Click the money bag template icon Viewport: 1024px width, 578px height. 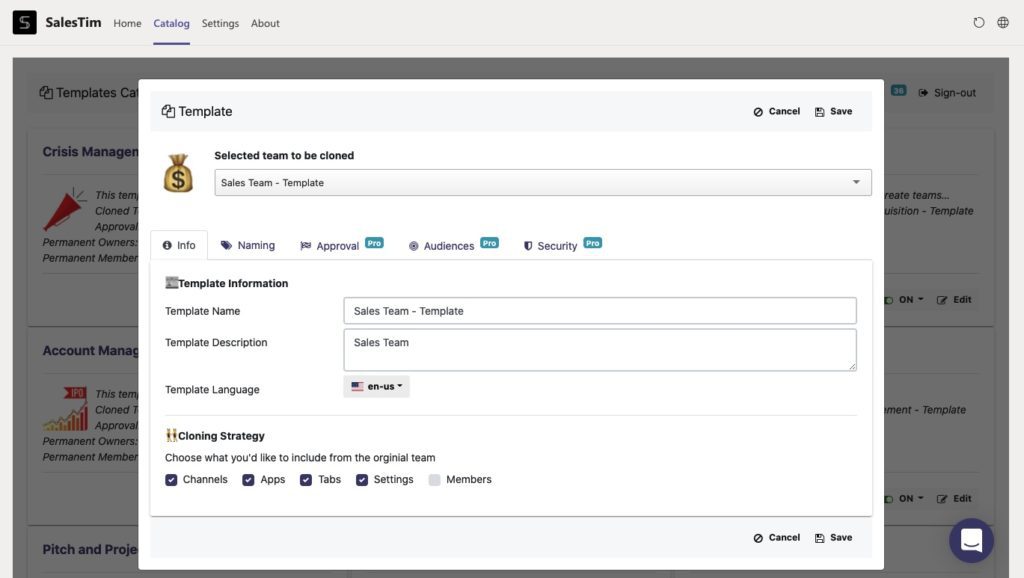click(x=178, y=173)
